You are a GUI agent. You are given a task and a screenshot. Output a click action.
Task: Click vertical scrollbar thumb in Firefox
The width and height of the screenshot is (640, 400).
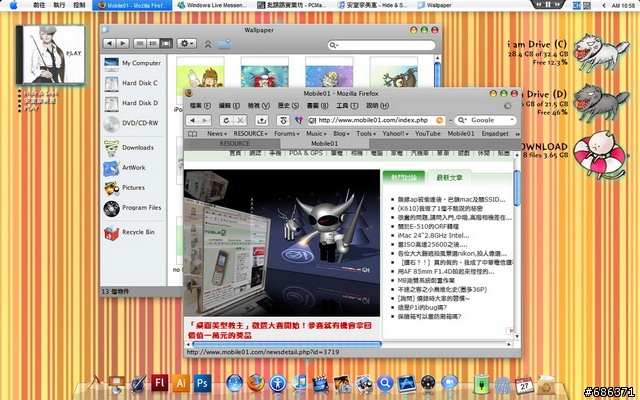click(517, 188)
